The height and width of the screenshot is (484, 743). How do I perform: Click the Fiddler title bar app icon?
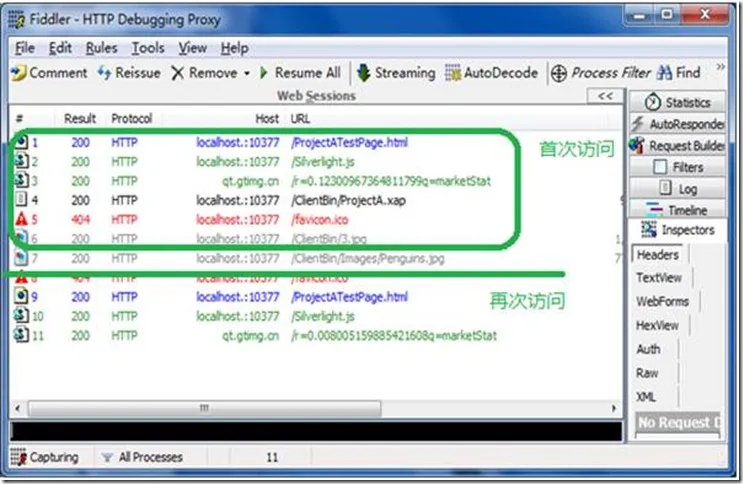tap(17, 20)
